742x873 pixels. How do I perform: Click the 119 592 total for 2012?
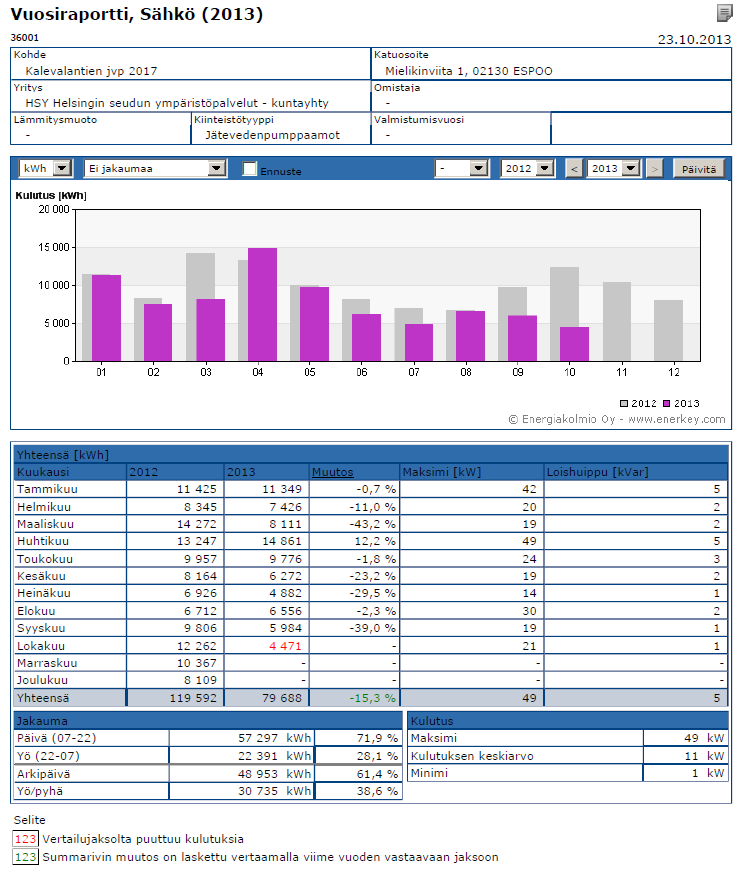(x=193, y=698)
